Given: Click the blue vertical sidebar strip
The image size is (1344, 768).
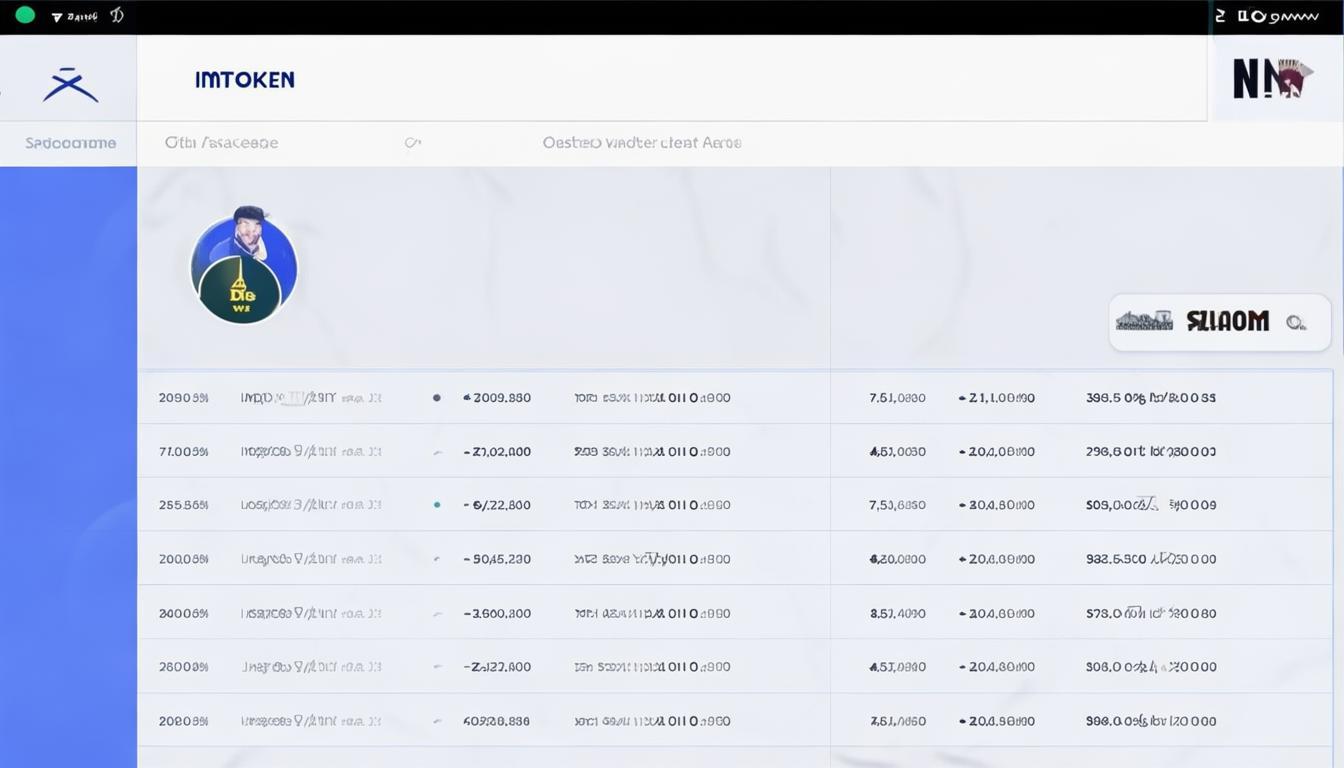Looking at the screenshot, I should point(68,460).
